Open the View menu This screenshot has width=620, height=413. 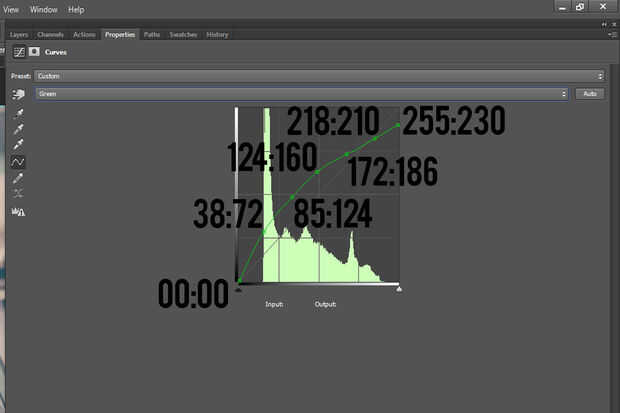coord(11,9)
